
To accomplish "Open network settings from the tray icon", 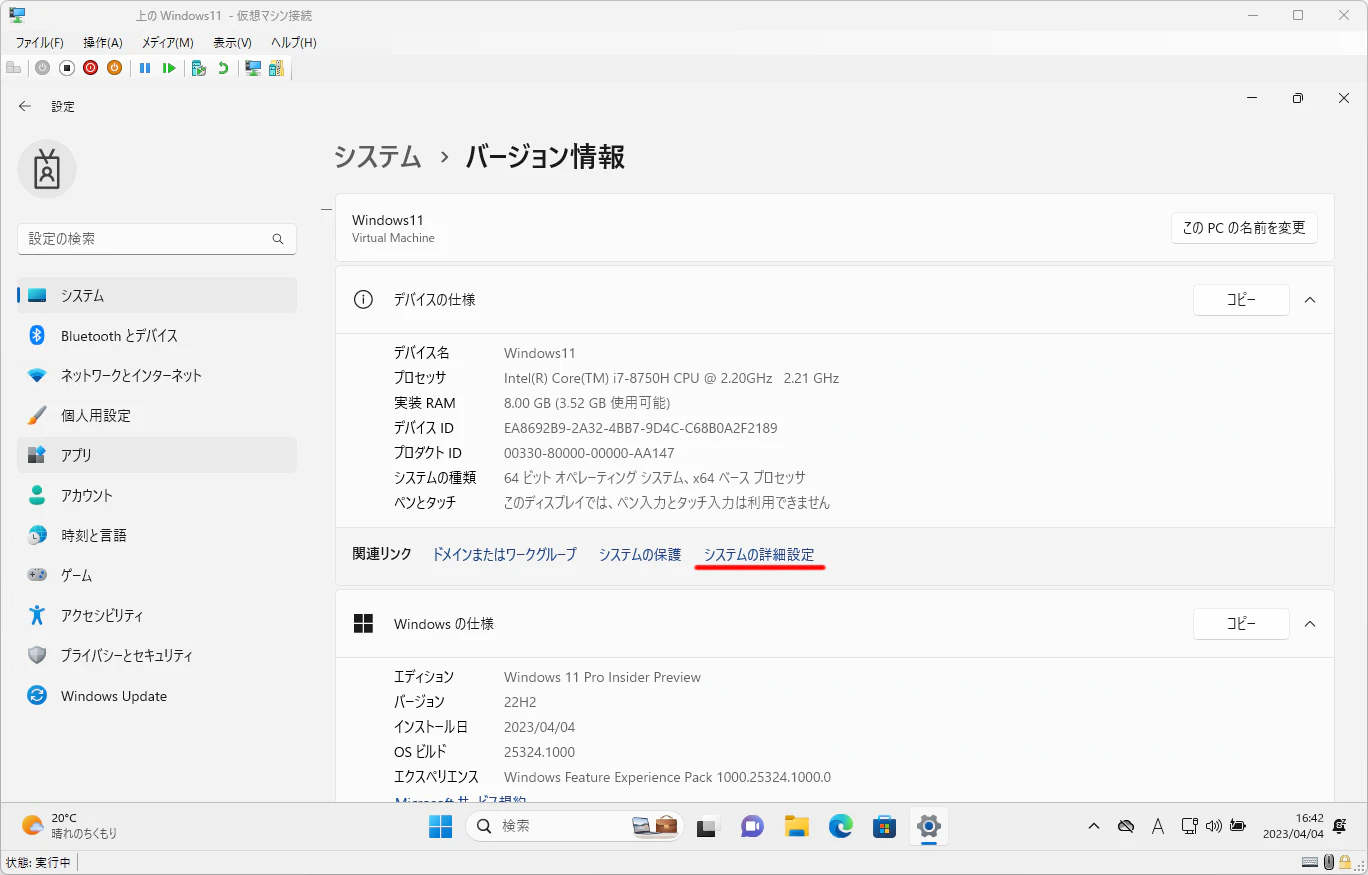I will (x=1189, y=826).
